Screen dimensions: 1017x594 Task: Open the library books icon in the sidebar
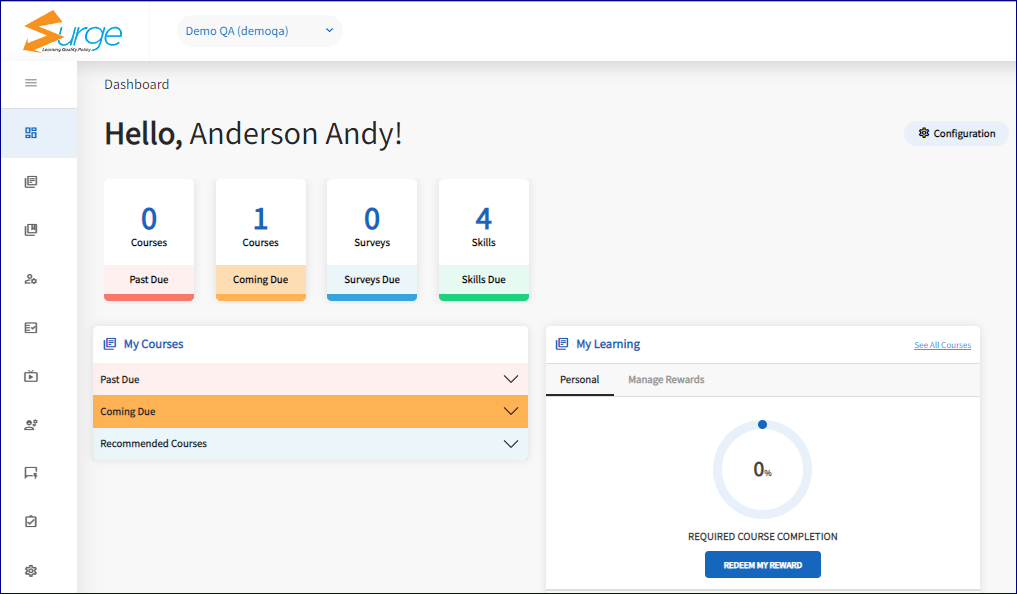click(30, 229)
